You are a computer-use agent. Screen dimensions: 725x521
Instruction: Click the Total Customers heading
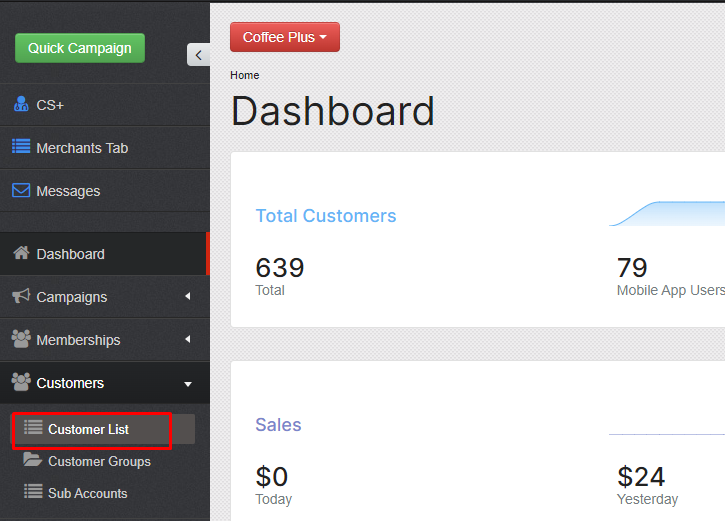[x=326, y=216]
